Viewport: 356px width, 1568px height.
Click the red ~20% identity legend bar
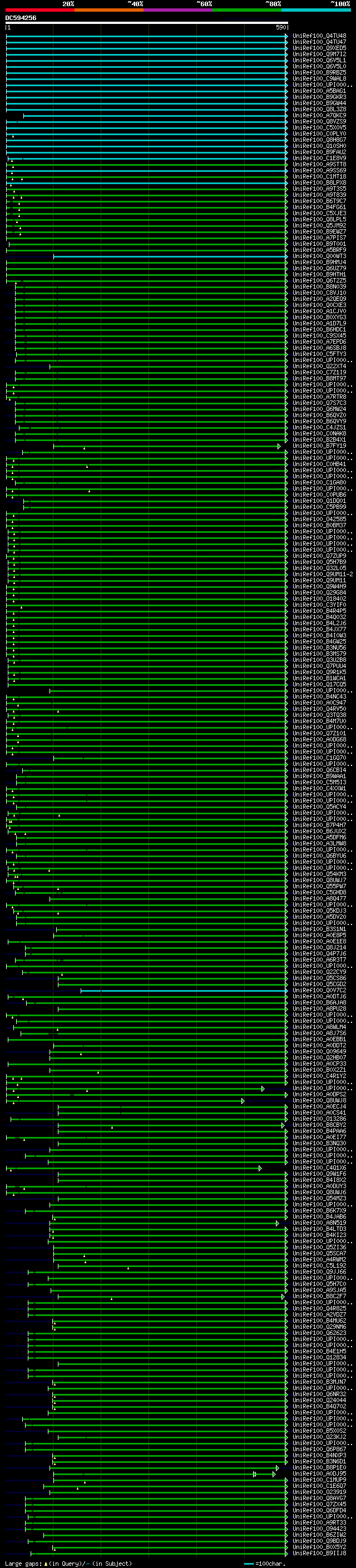(39, 10)
